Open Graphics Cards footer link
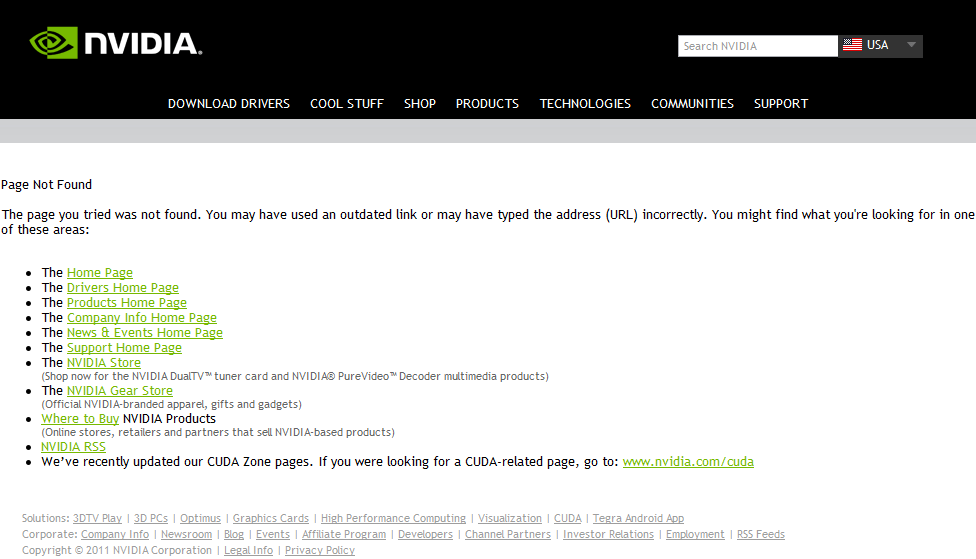 (x=271, y=518)
